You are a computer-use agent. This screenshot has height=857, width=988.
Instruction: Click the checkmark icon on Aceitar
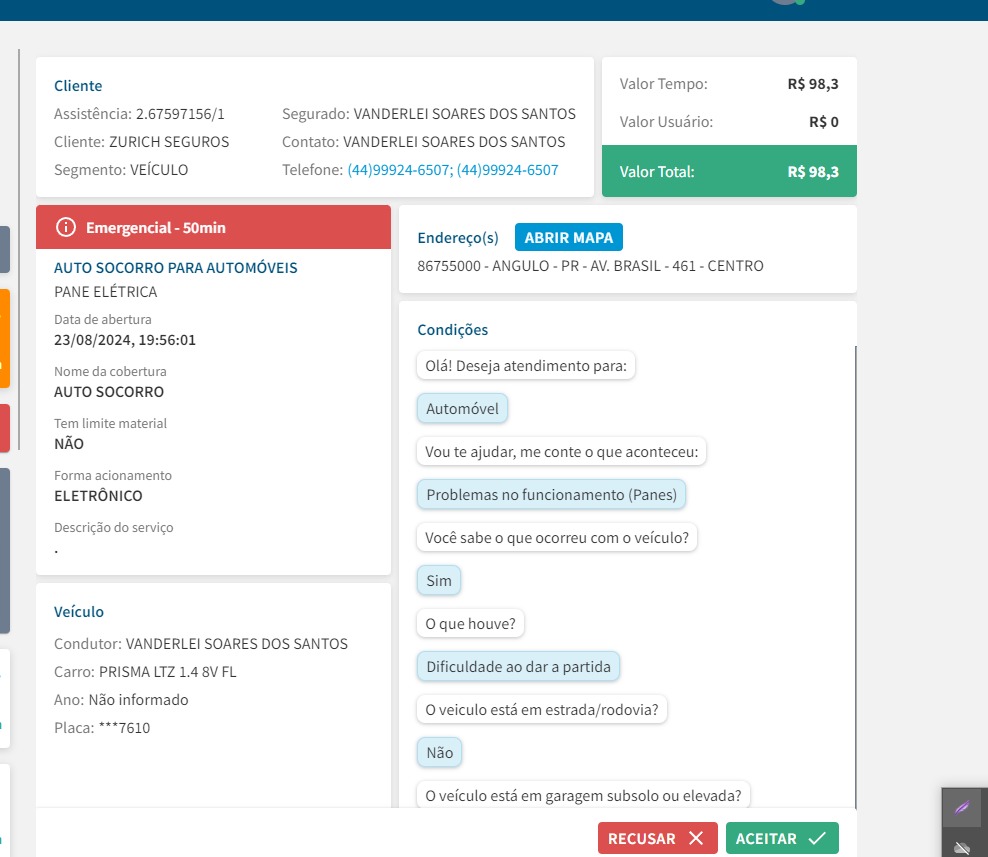coord(817,838)
